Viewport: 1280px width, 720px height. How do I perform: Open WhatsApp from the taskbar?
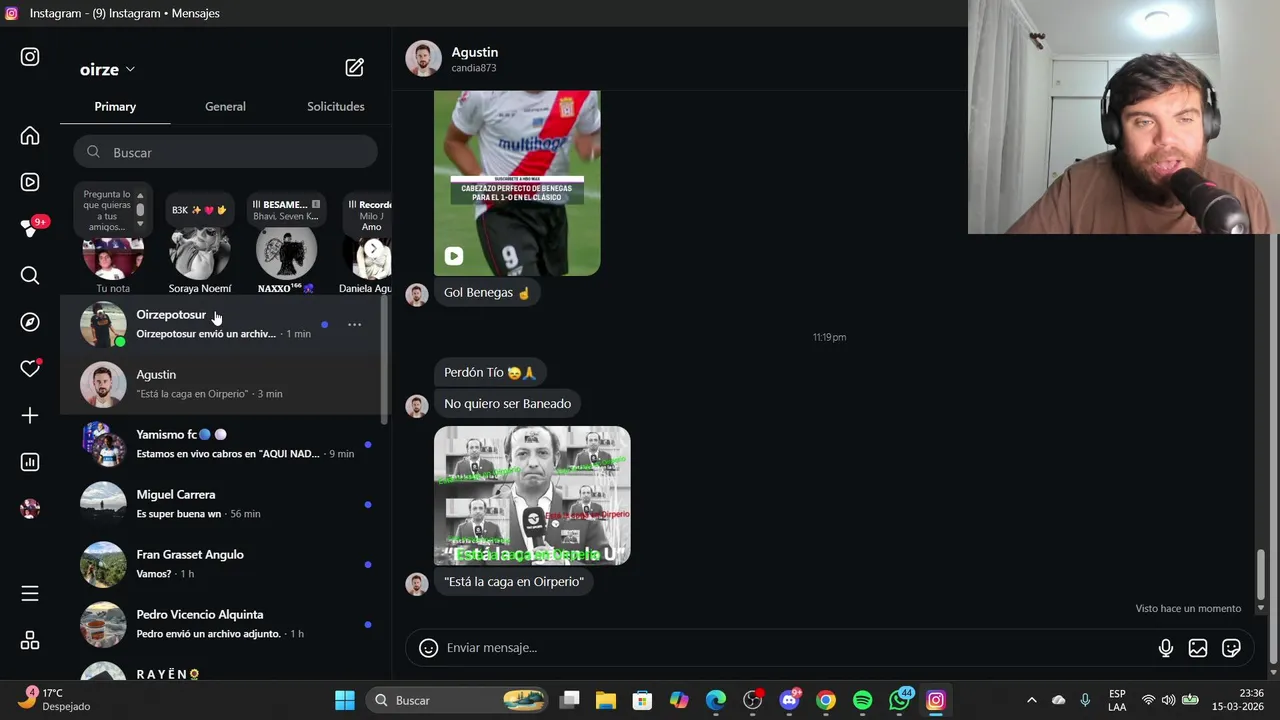(x=900, y=699)
